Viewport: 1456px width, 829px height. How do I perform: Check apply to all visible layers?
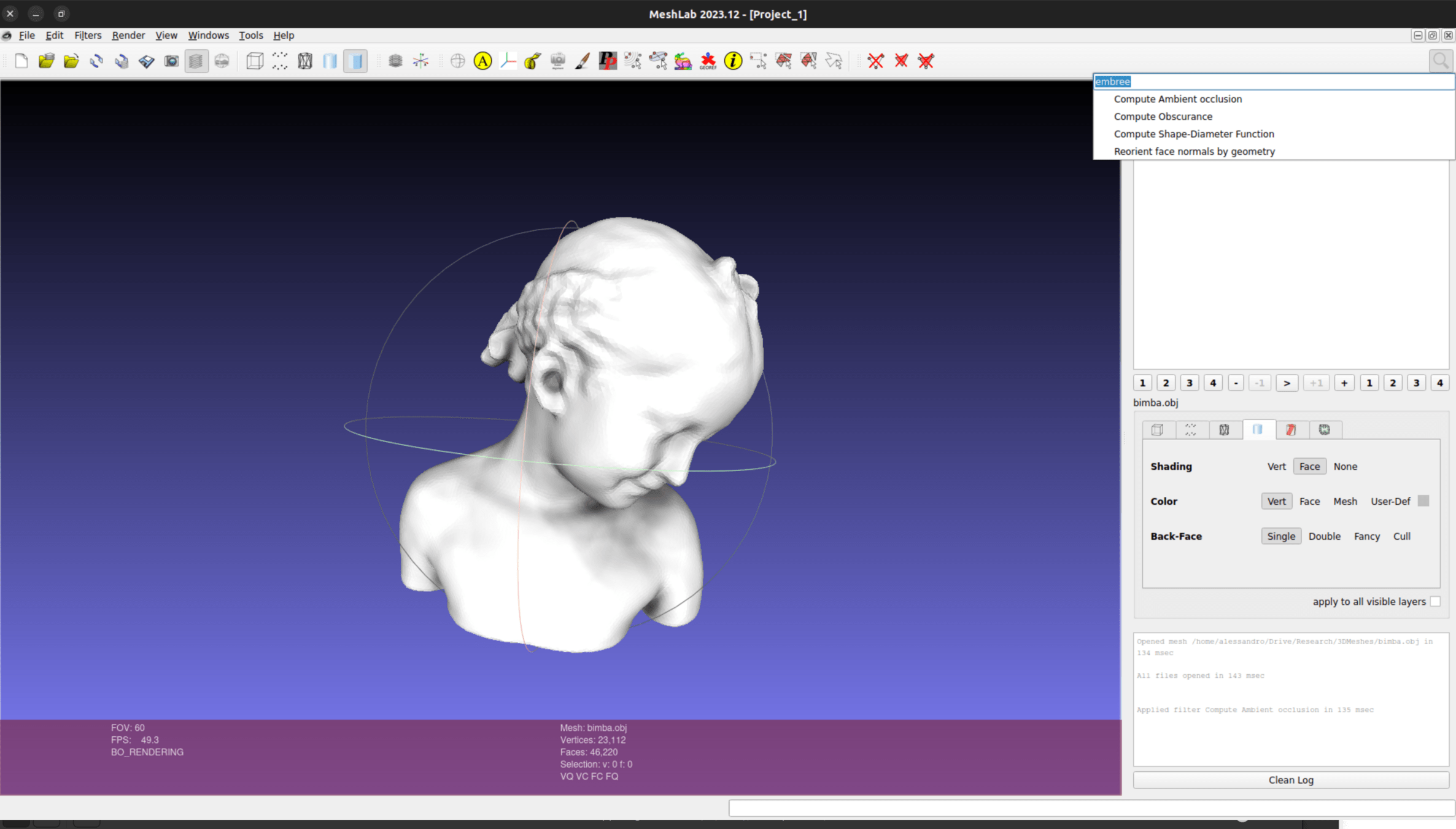click(x=1435, y=601)
